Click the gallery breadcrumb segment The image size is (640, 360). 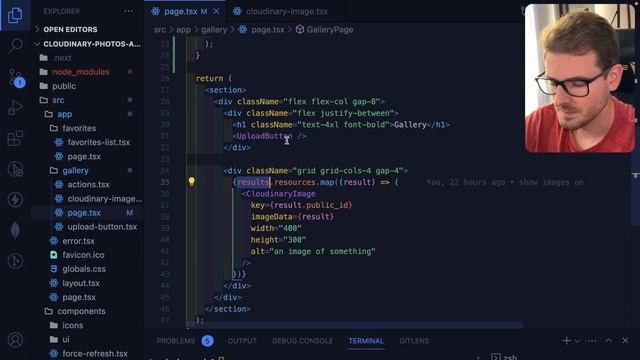[x=214, y=29]
